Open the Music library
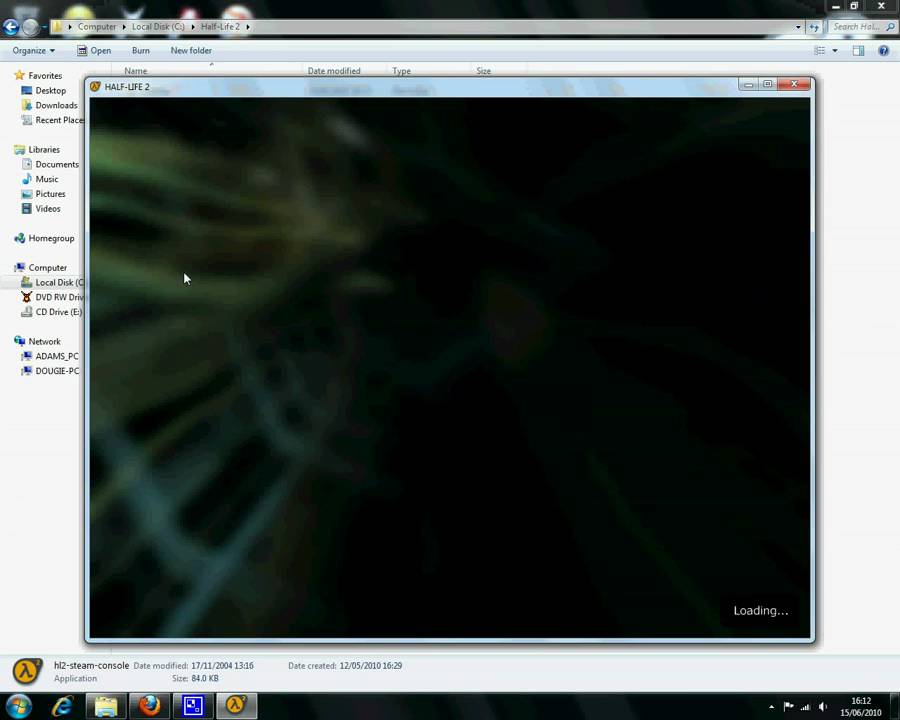 (x=40, y=179)
